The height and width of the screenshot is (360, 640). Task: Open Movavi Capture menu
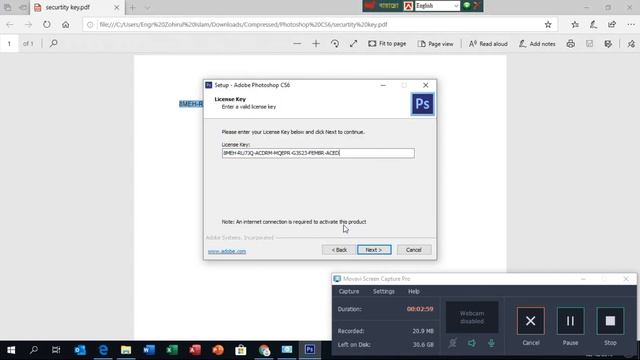349,291
